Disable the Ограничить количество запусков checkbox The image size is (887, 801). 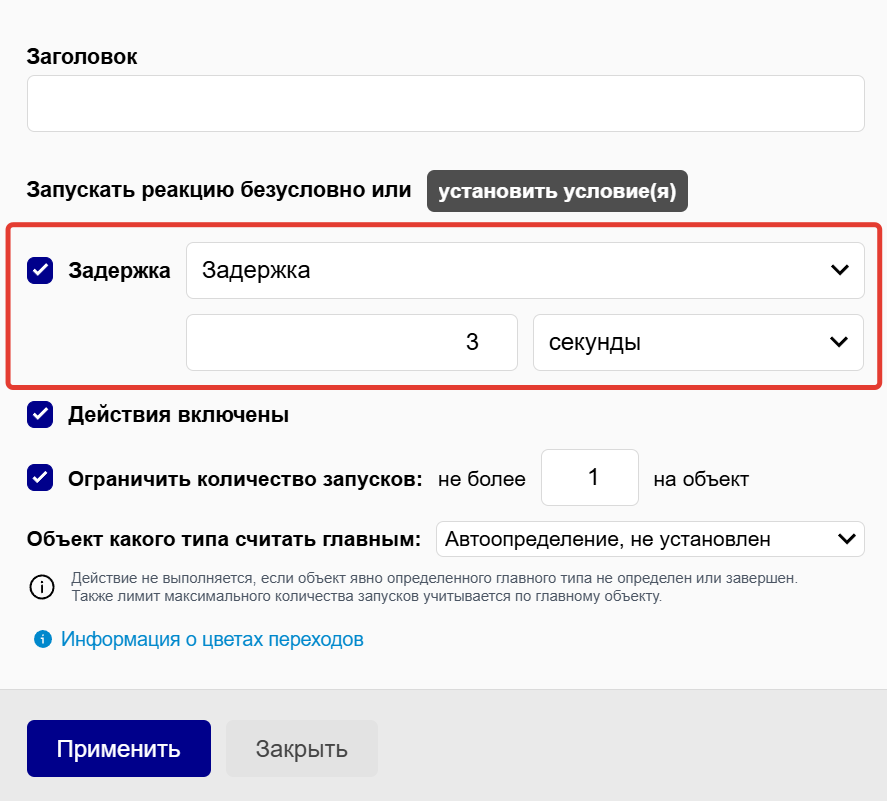40,478
